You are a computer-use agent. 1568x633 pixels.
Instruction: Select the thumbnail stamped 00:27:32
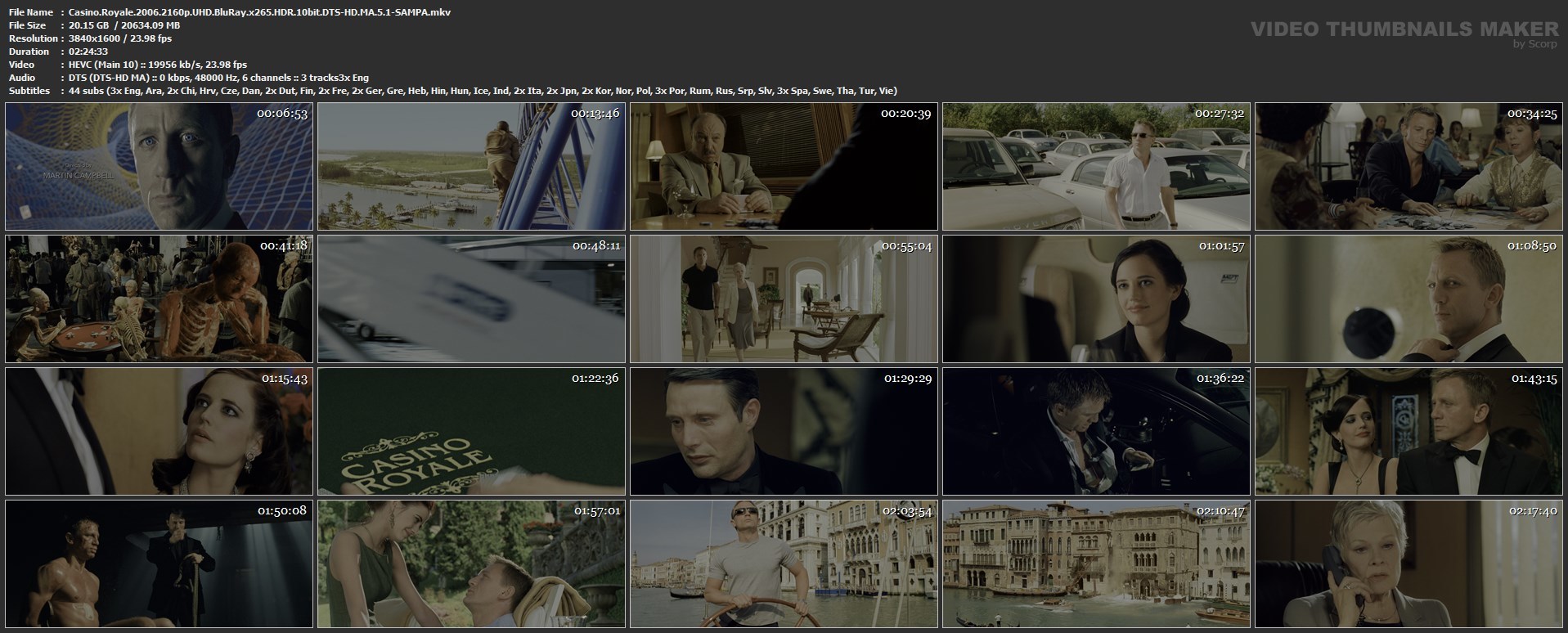coord(1096,166)
